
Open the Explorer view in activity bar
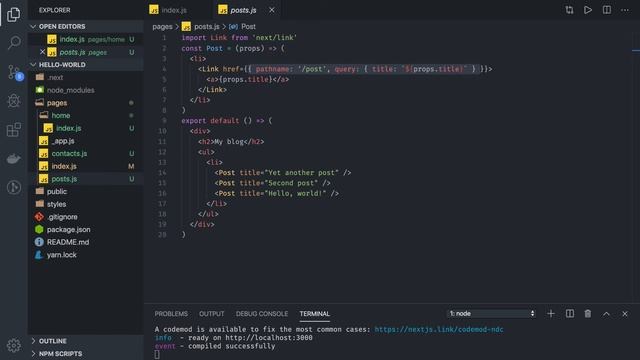coord(13,15)
